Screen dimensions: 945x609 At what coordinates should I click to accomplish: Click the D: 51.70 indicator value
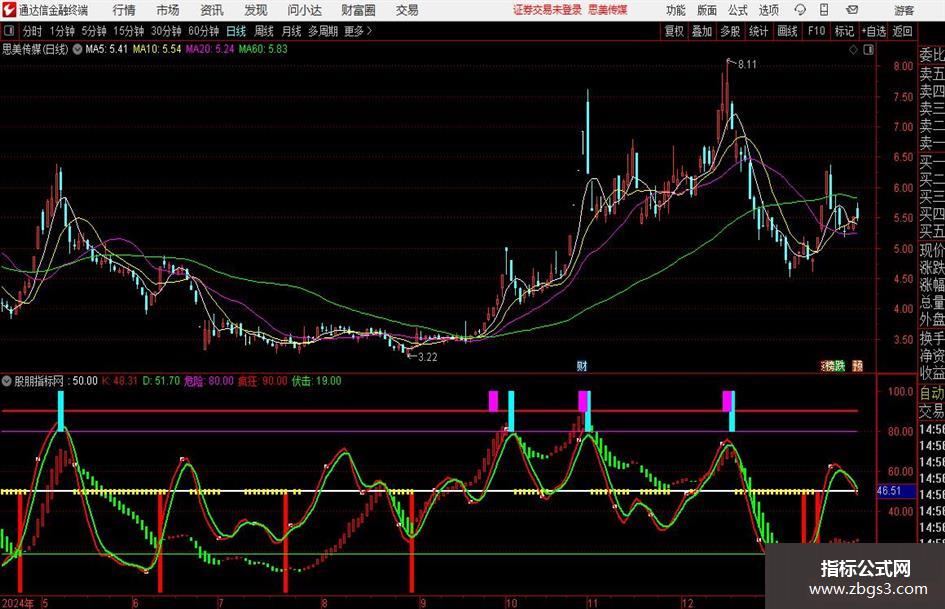[161, 381]
